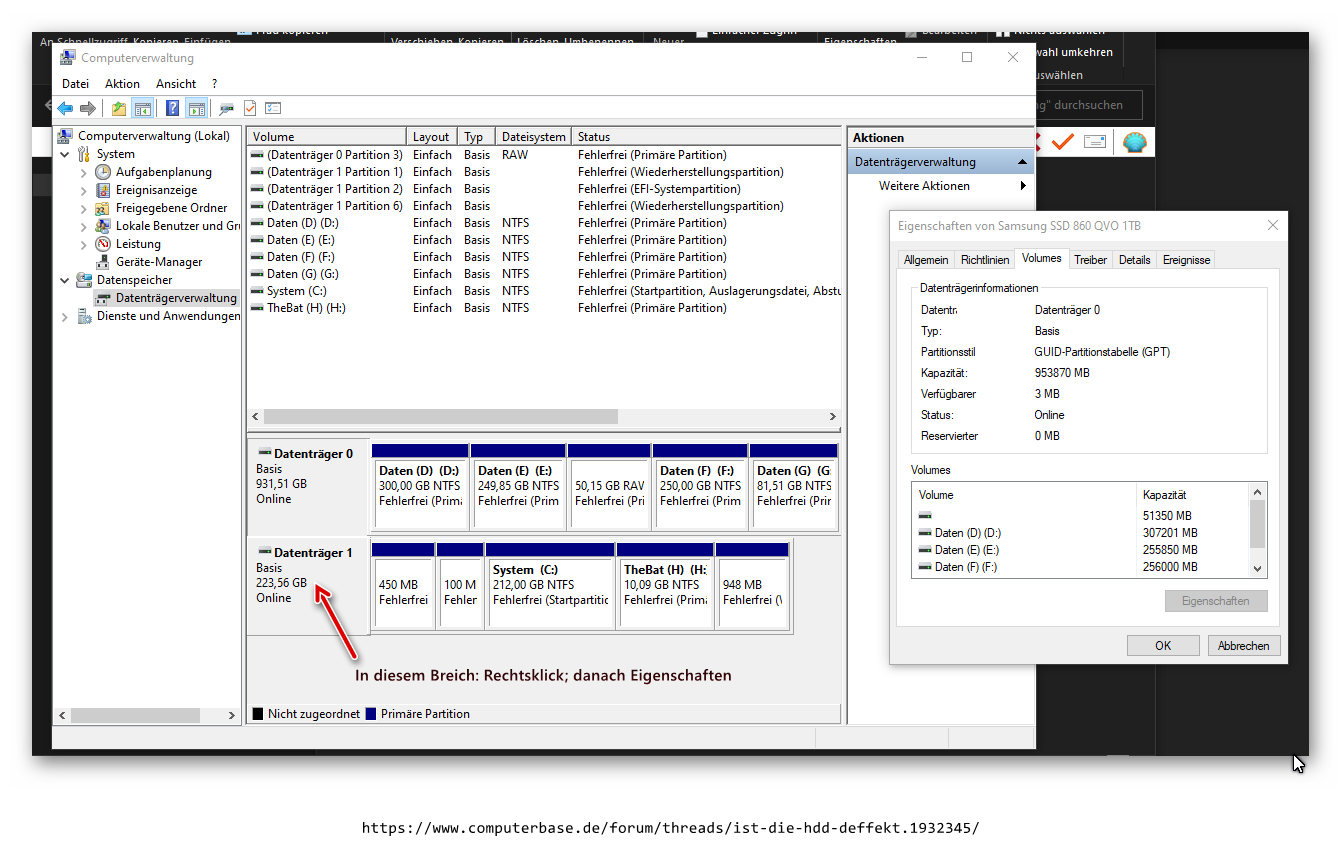Click the Forward arrow in Computerverwaltung toolbar

[88, 108]
